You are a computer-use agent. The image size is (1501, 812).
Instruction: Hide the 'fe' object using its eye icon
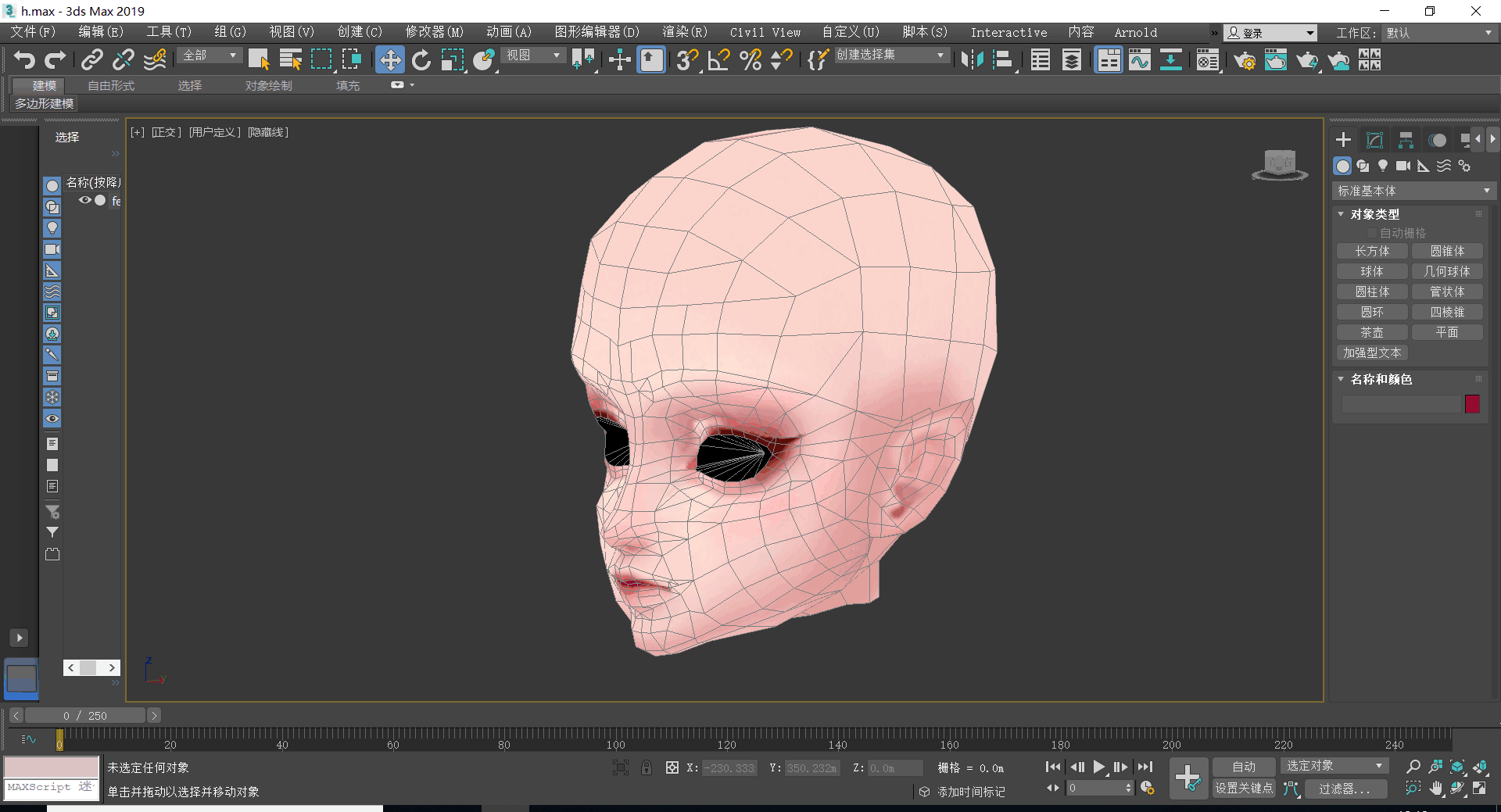tap(84, 200)
